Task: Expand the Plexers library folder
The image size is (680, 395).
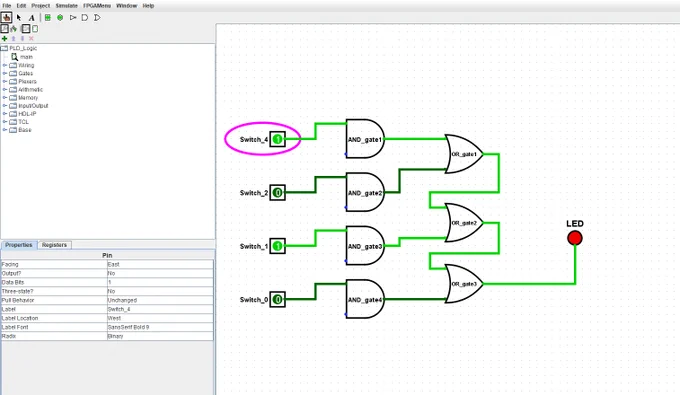Action: pos(5,82)
